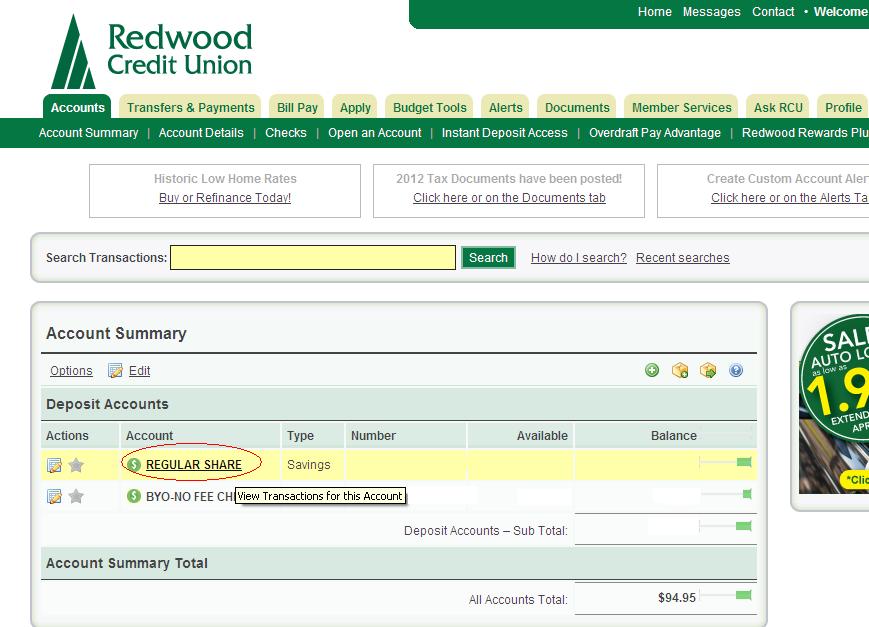Open Account Summary submenu item
The width and height of the screenshot is (869, 627).
88,132
